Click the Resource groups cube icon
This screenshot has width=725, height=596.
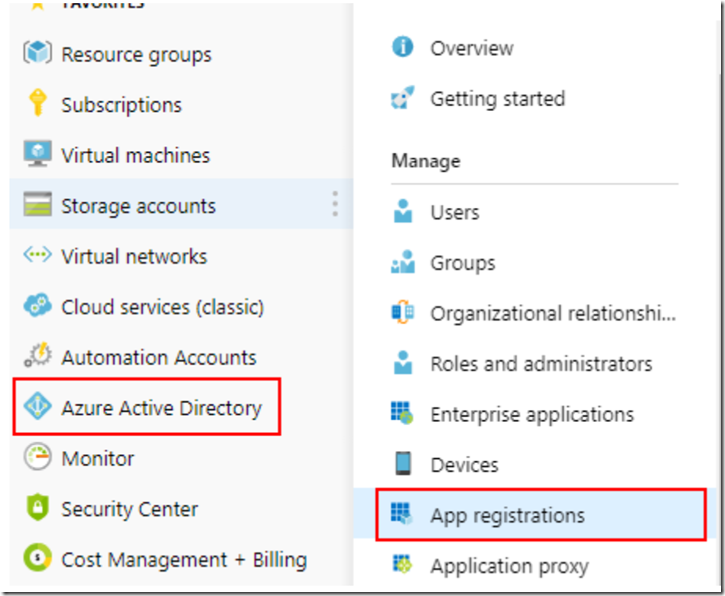tap(37, 52)
